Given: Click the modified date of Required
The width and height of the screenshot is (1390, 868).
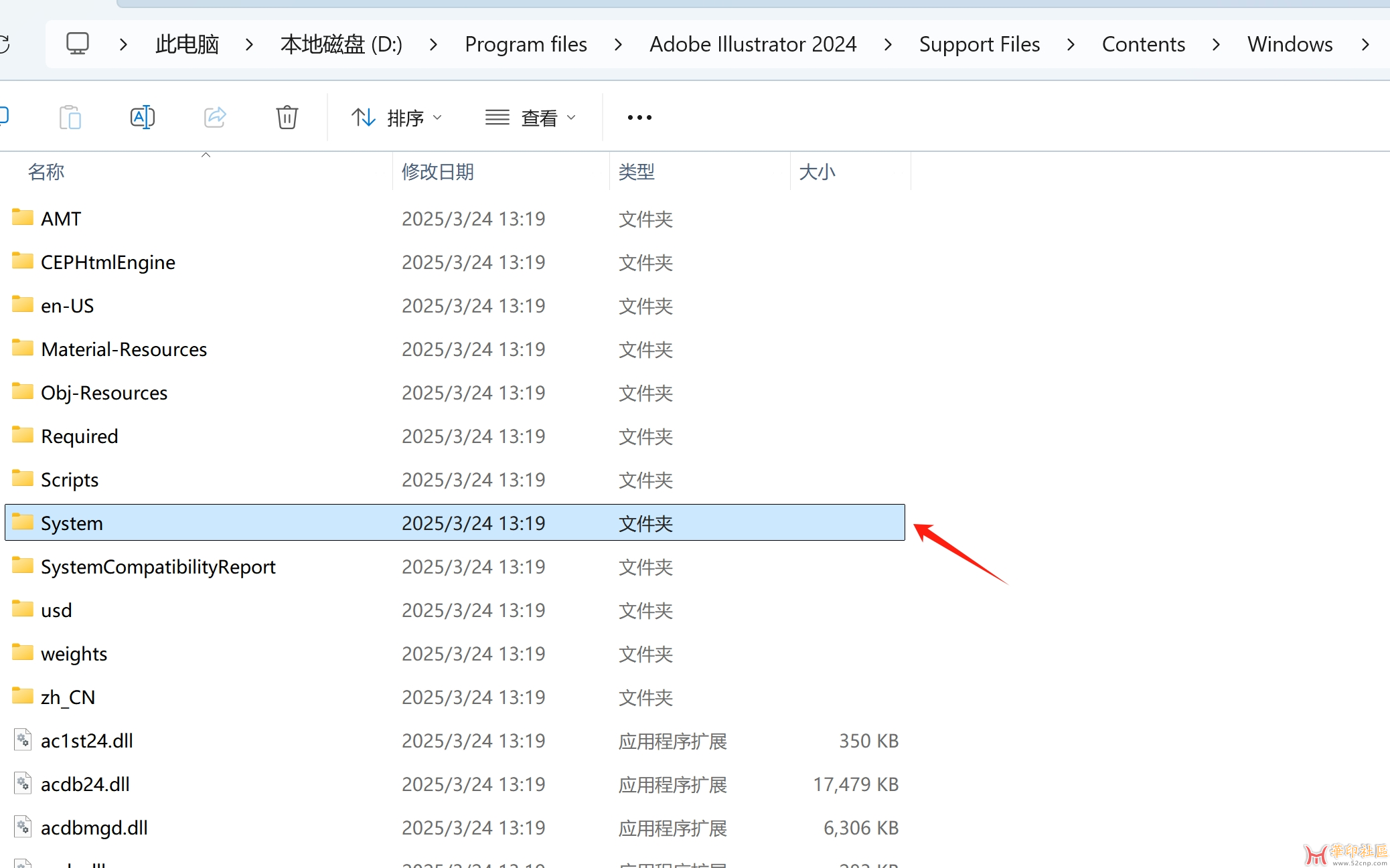Looking at the screenshot, I should (473, 436).
